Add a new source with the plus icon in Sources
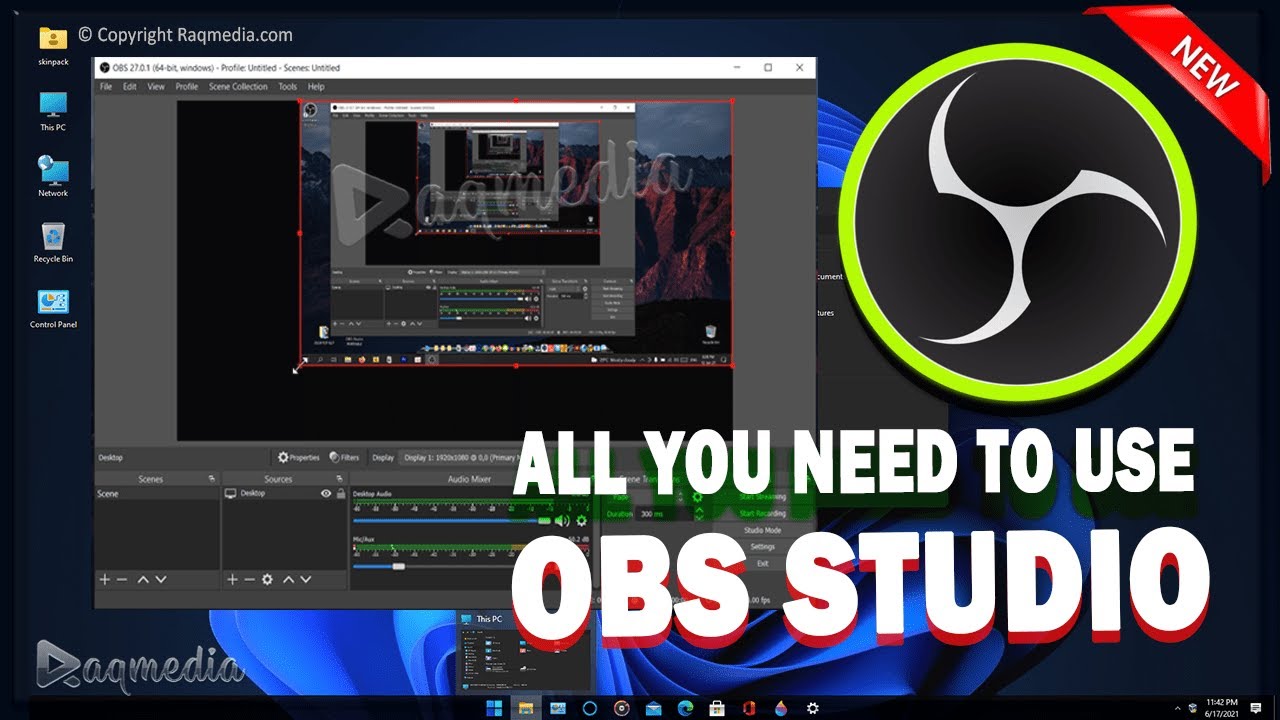Image resolution: width=1280 pixels, height=720 pixels. point(232,579)
